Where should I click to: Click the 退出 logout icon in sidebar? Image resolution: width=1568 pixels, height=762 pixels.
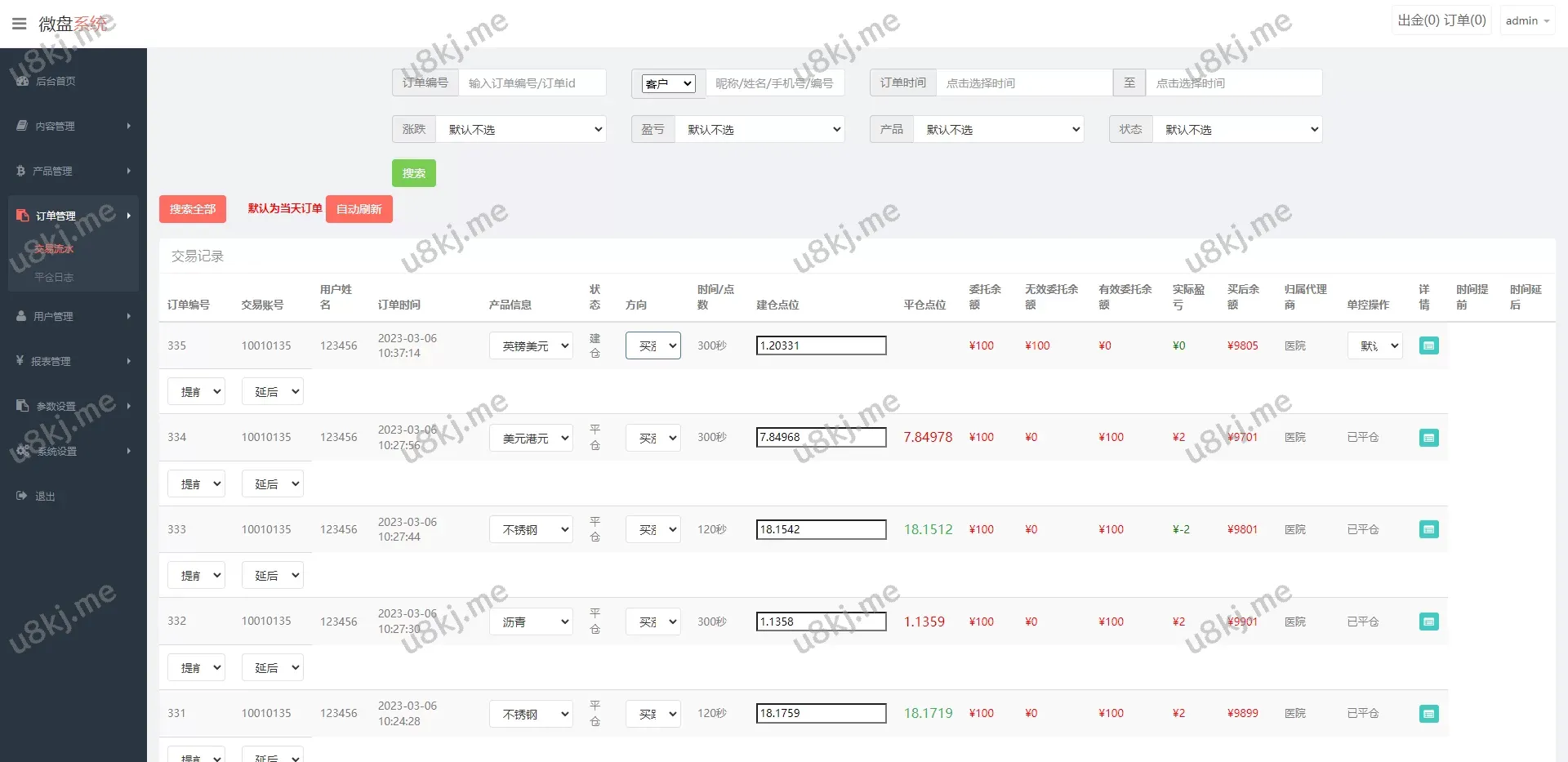[22, 496]
